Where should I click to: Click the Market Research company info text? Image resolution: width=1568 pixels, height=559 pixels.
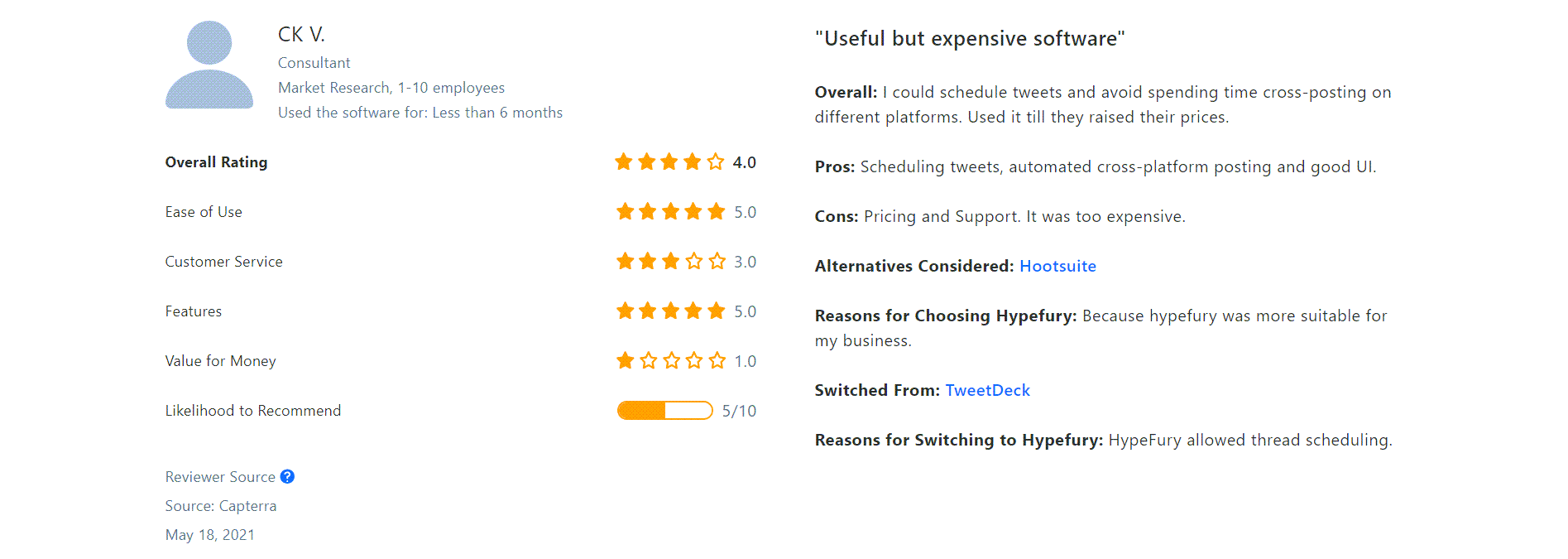(x=391, y=88)
